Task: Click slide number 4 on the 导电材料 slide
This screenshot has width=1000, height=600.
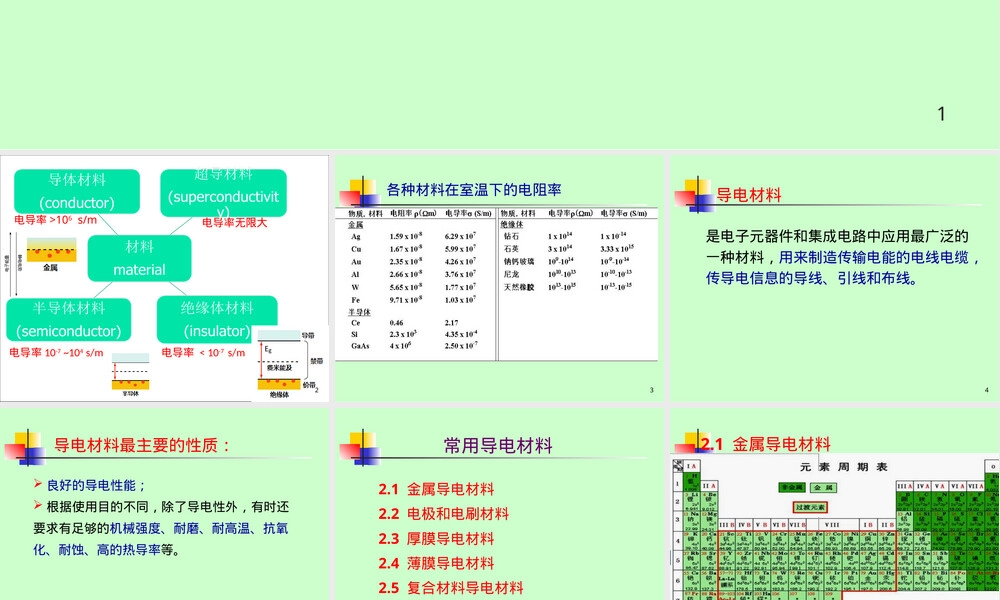Action: click(x=986, y=390)
